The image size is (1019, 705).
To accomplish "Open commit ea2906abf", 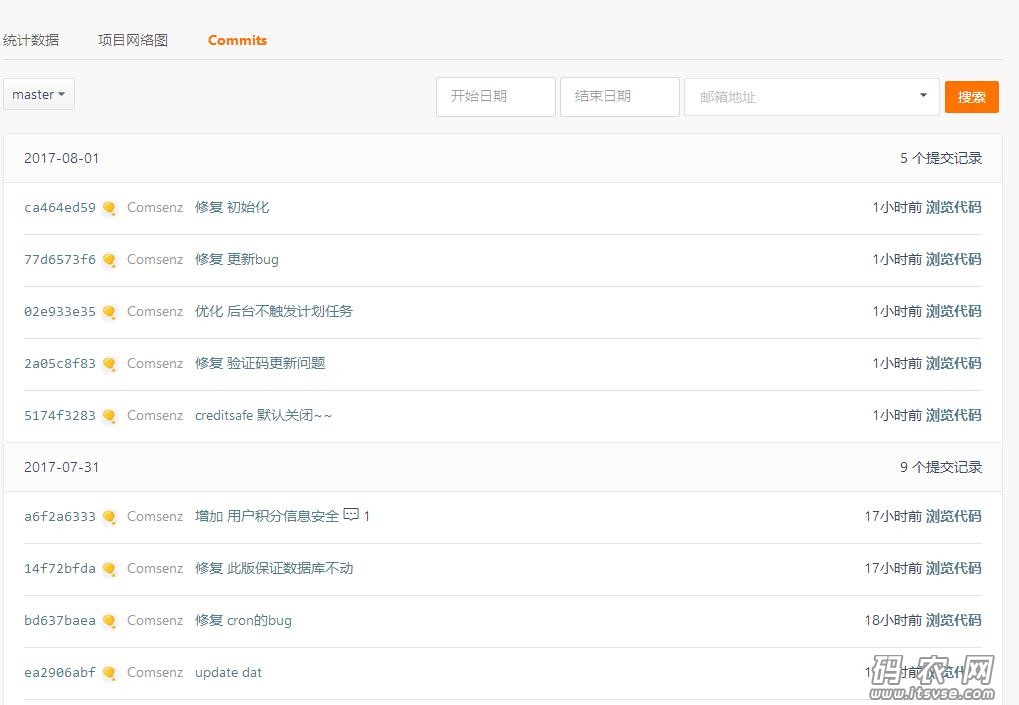I will [60, 673].
